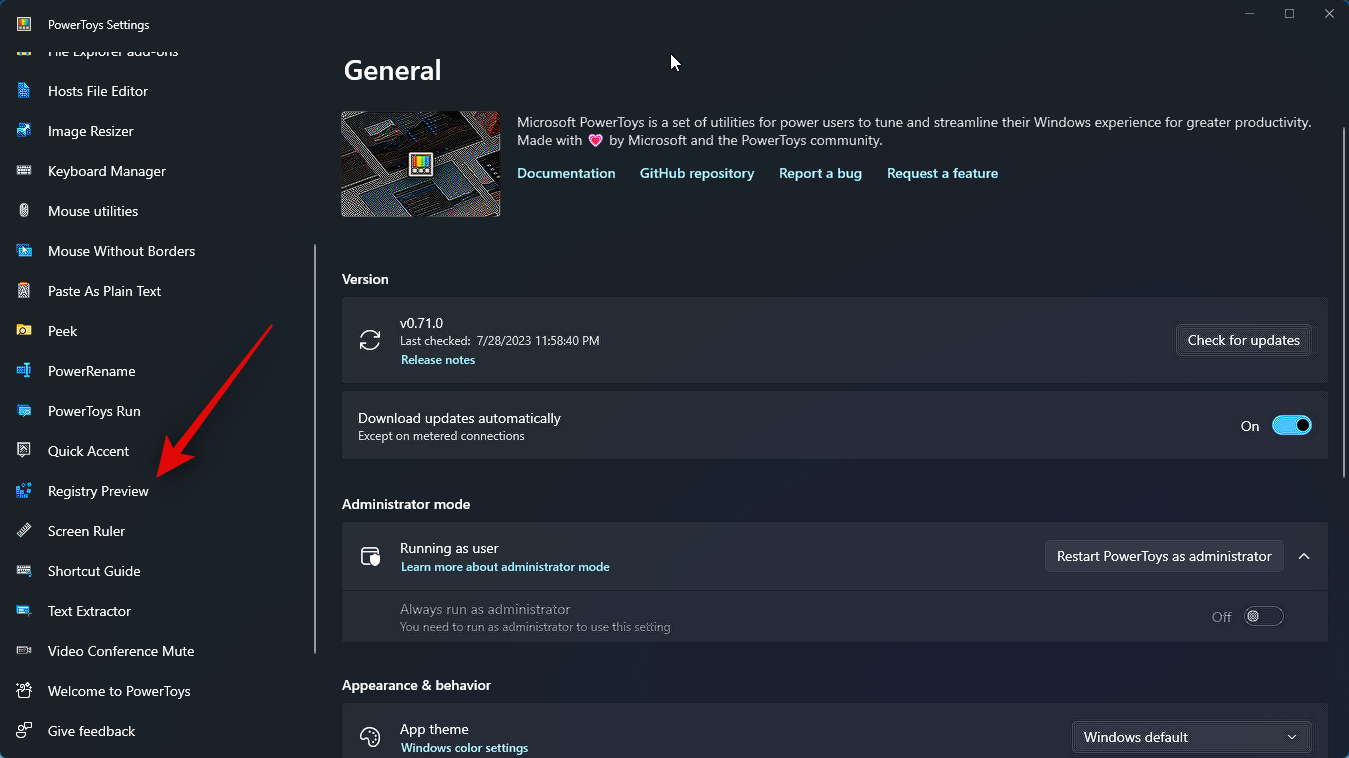Toggle the Always run as administrator switch
Image resolution: width=1349 pixels, height=758 pixels.
[1264, 617]
